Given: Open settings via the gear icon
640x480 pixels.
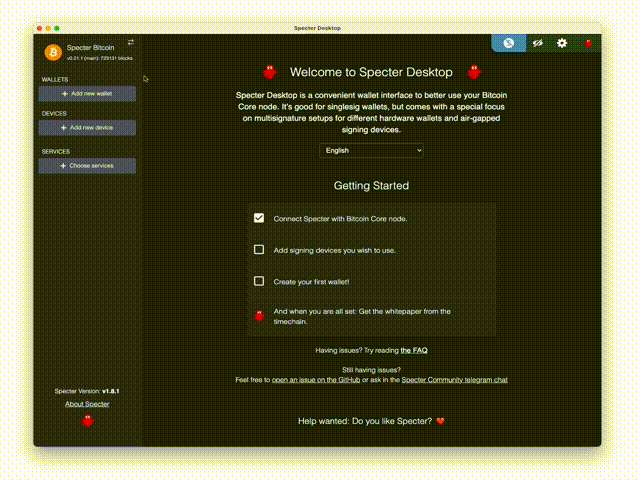Looking at the screenshot, I should [x=562, y=43].
